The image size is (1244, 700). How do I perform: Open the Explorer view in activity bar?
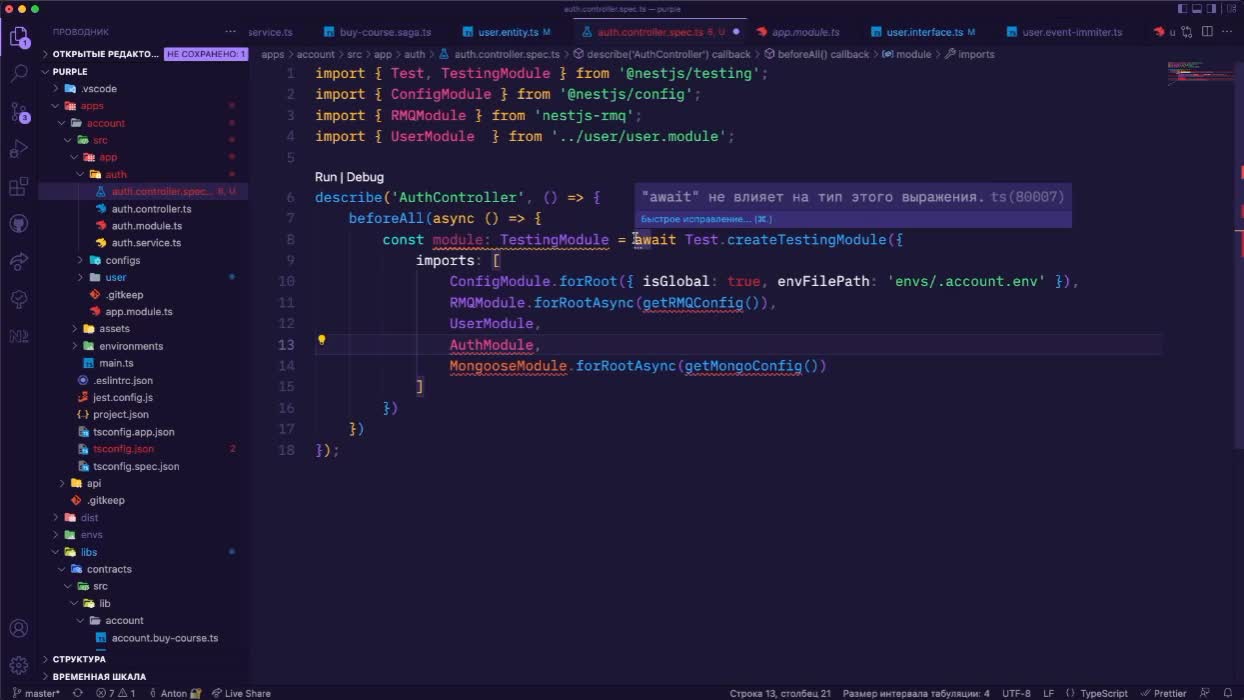coord(19,38)
